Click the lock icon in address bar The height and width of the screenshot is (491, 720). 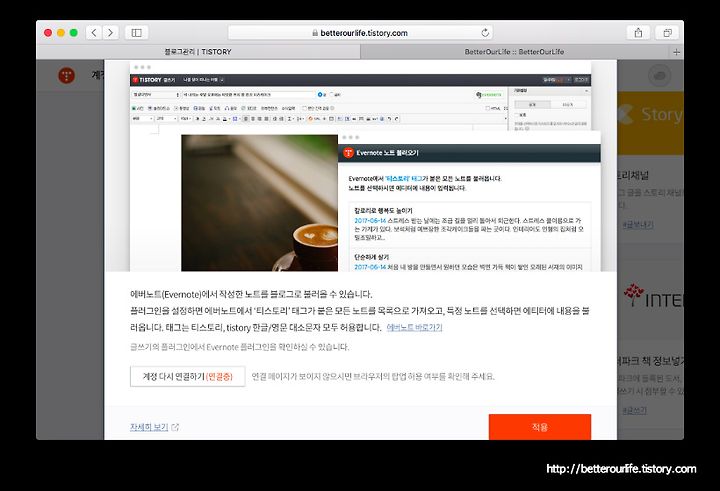315,33
